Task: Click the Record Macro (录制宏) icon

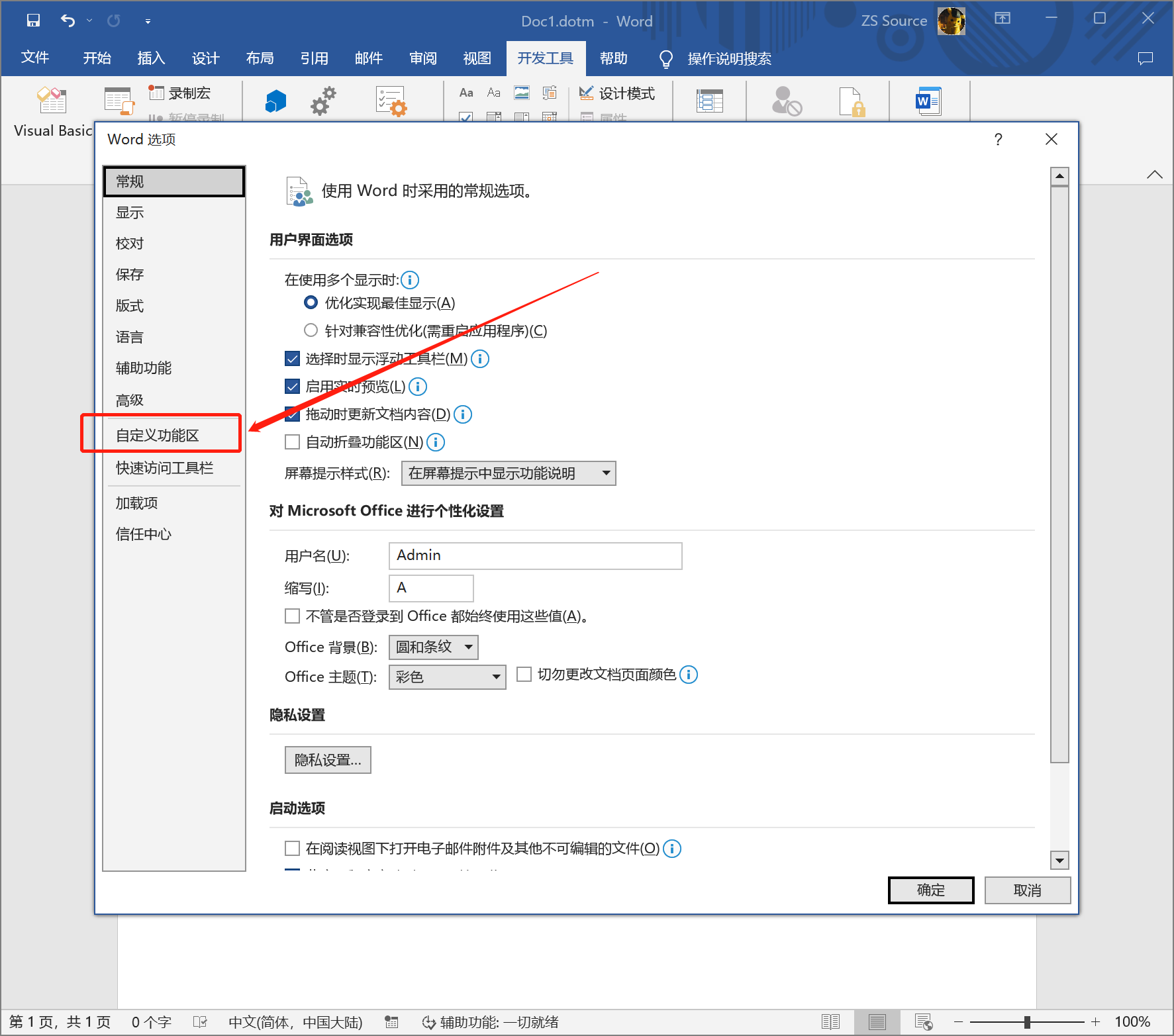Action: click(156, 93)
